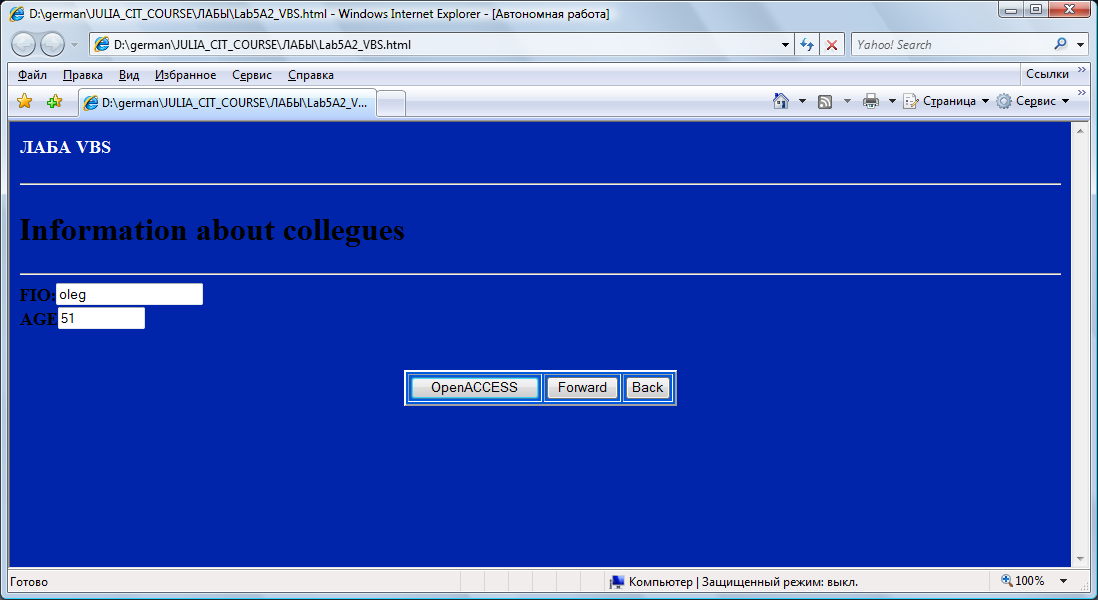
Task: Click the magnifier search icon
Action: [1060, 44]
